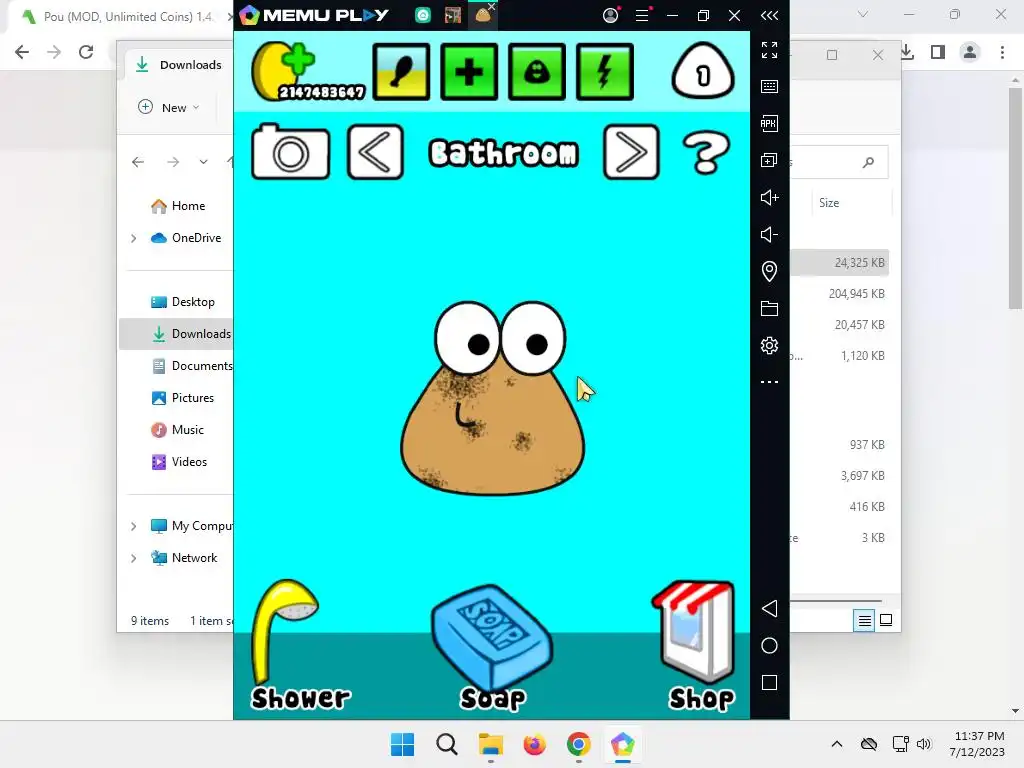
Task: Switch File Explorer to details view
Action: 864,620
